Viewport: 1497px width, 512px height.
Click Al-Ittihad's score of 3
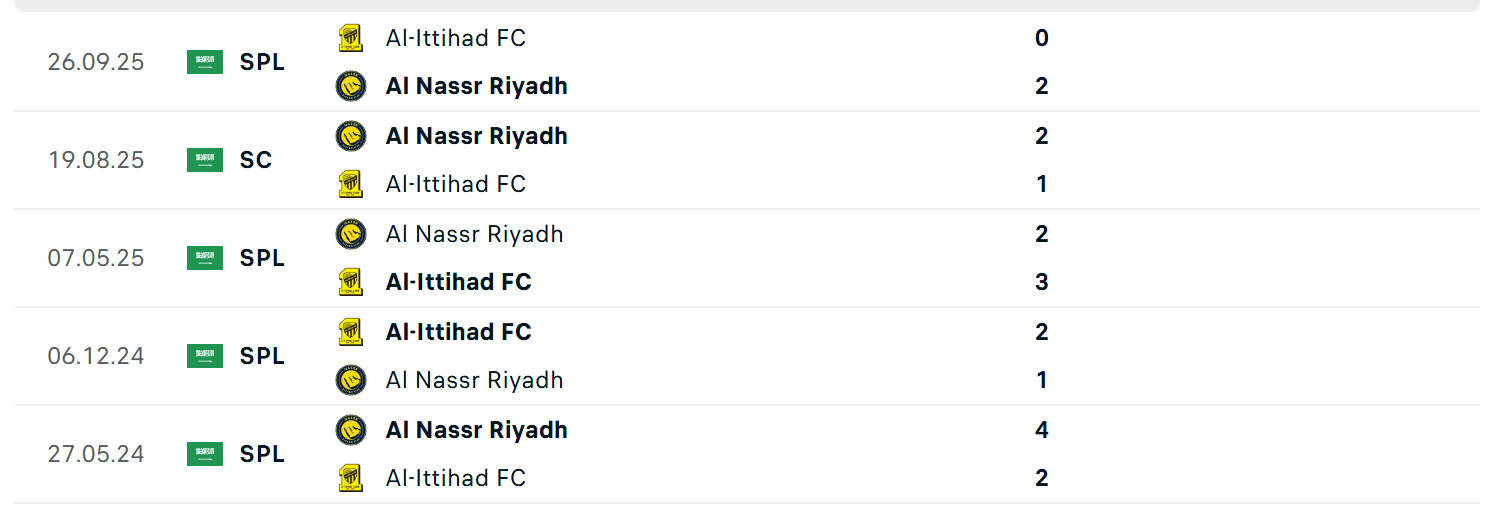(1042, 282)
